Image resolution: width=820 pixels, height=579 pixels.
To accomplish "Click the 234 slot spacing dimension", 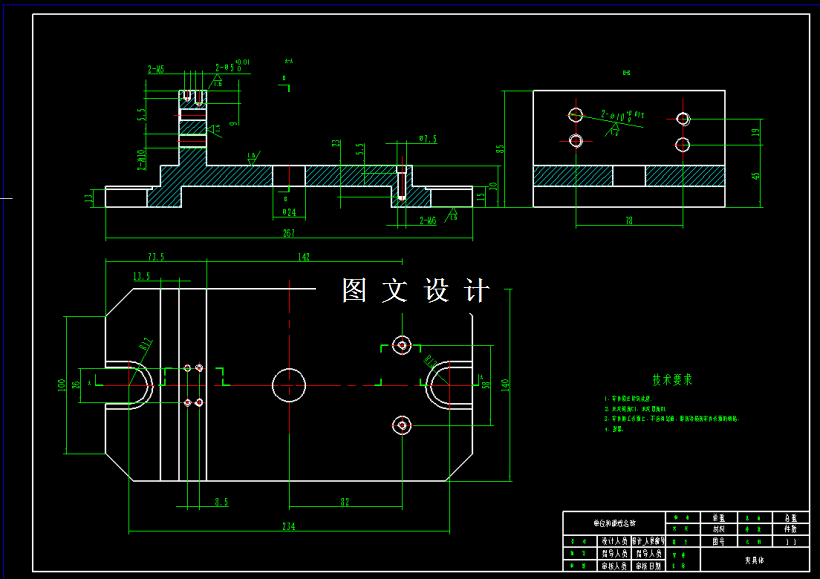I will click(x=289, y=526).
